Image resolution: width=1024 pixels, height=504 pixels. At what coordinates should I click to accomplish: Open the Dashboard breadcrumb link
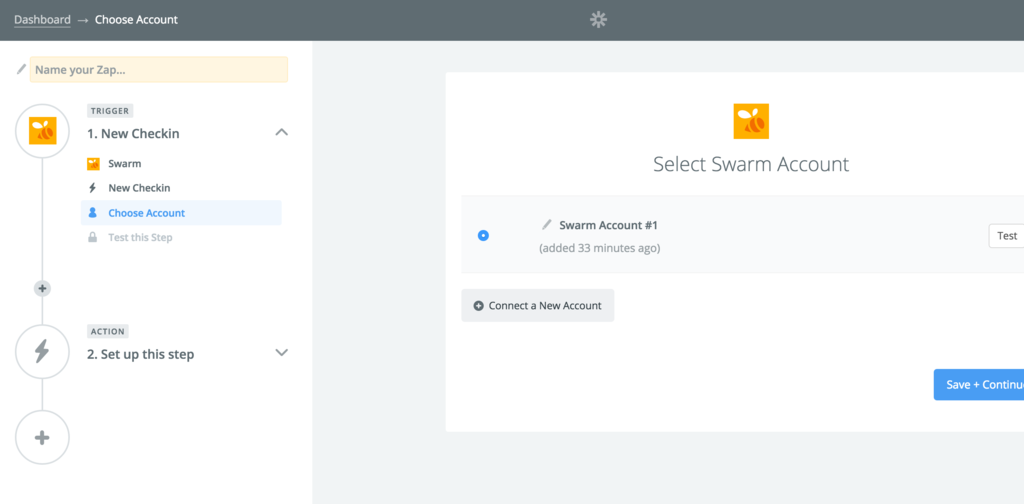click(42, 20)
